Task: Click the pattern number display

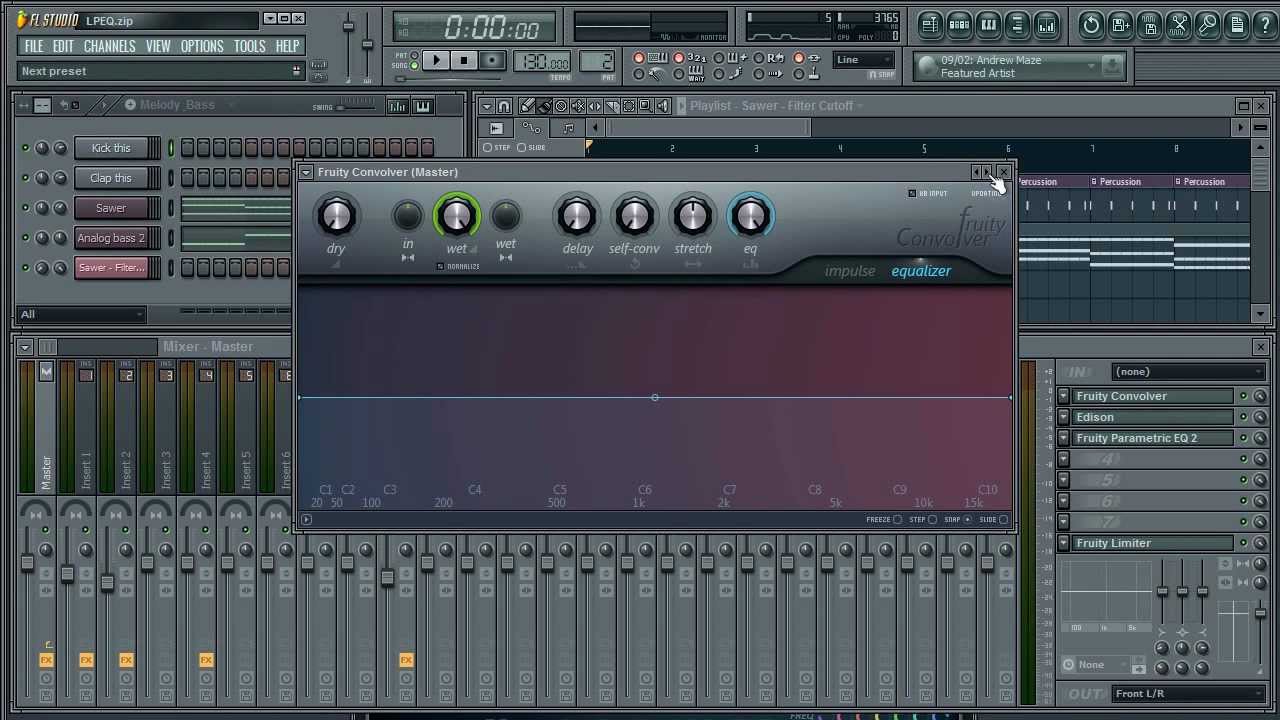Action: coord(597,62)
